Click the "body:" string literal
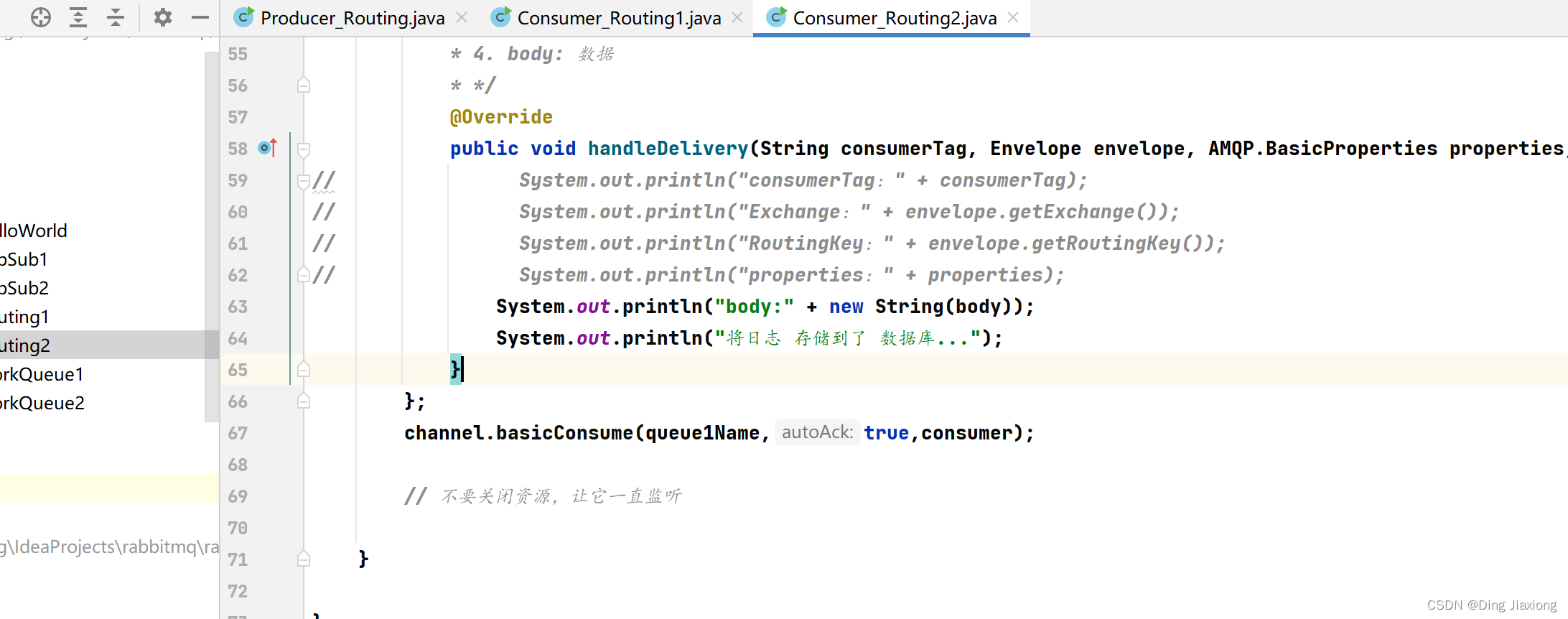Screen dimensions: 1568x619 click(754, 307)
